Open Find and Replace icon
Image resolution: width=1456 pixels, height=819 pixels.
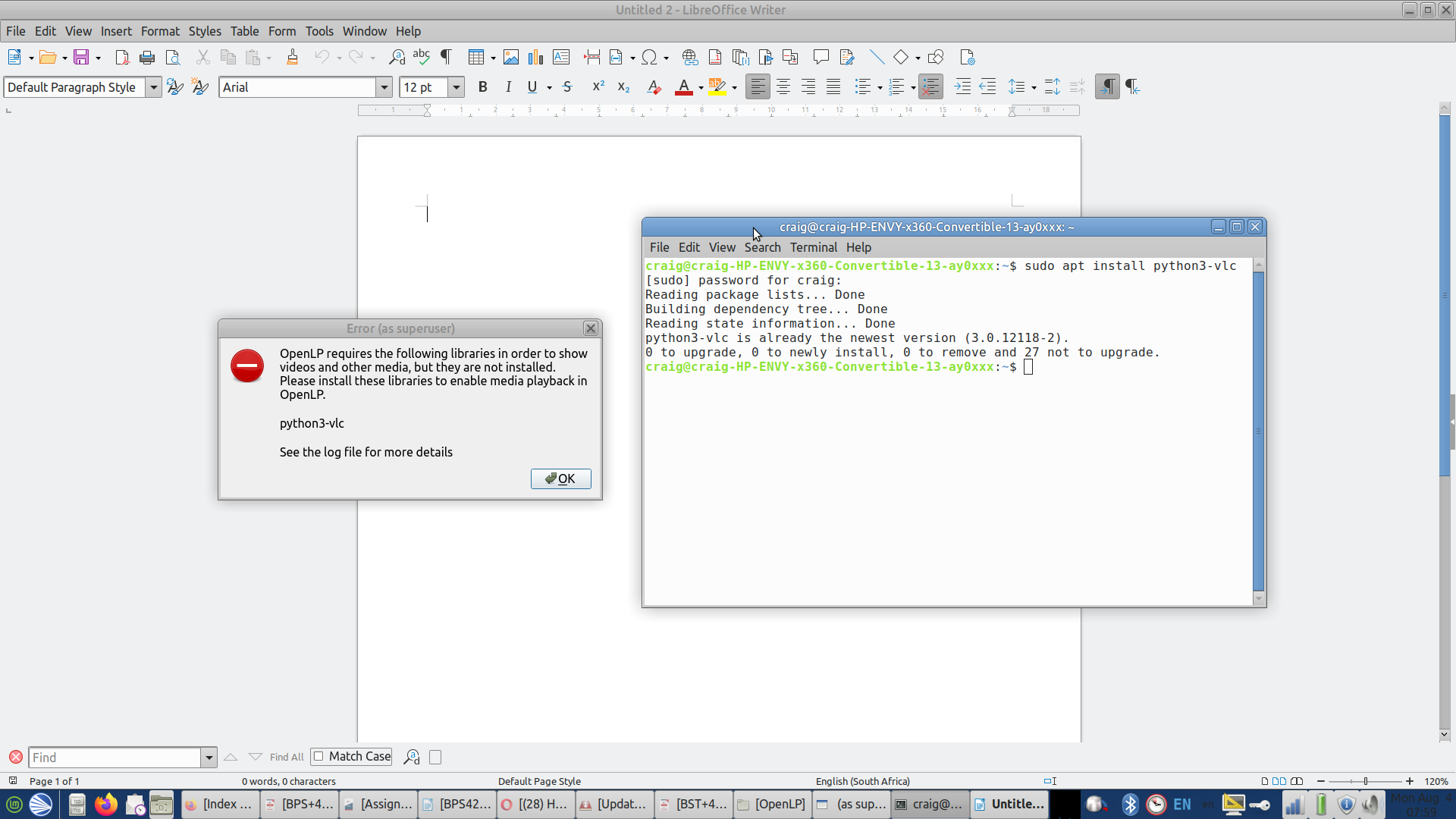(397, 58)
